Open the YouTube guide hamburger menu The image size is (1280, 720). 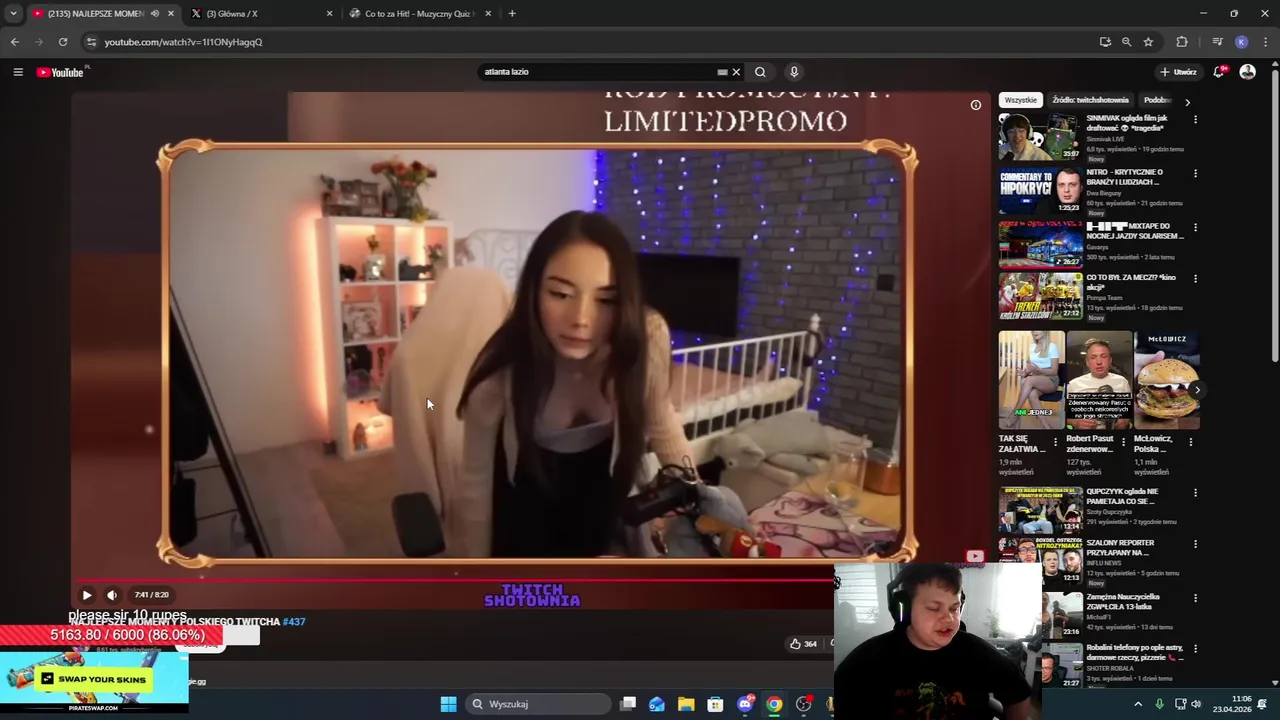pos(17,72)
